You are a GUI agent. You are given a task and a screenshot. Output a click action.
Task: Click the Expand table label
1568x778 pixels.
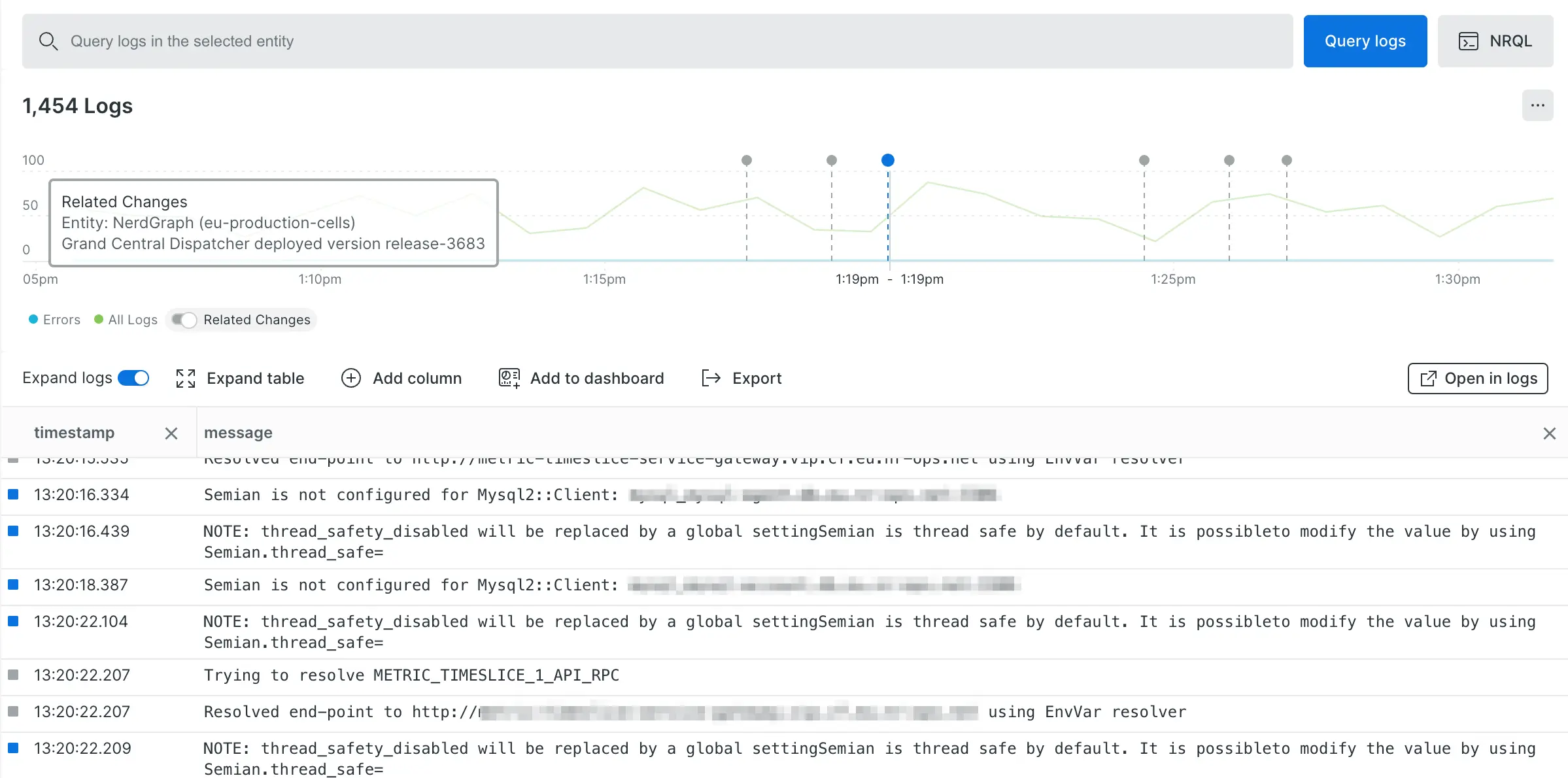coord(256,379)
